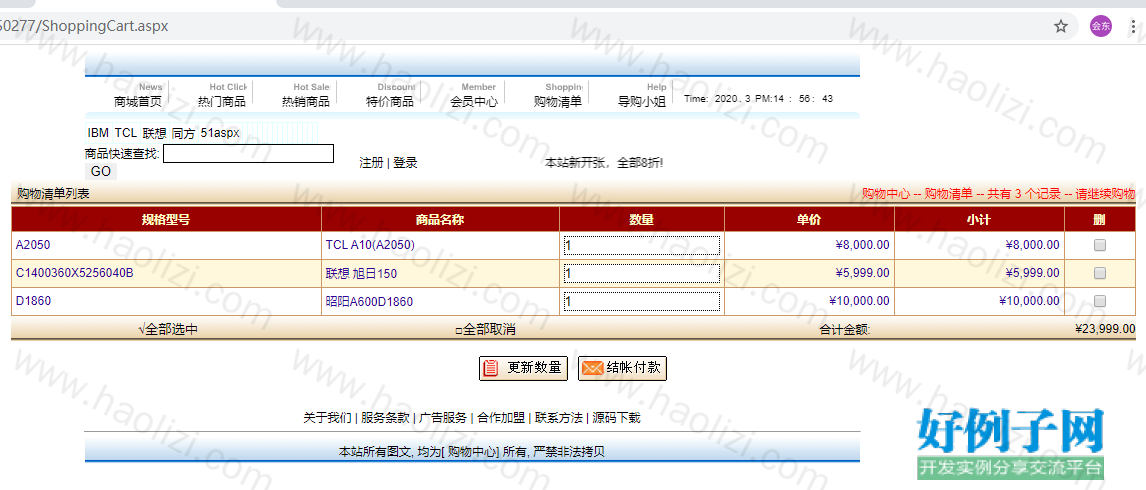1146x490 pixels.
Task: Edit quantity field for 联想 旭日150
Action: [x=642, y=274]
